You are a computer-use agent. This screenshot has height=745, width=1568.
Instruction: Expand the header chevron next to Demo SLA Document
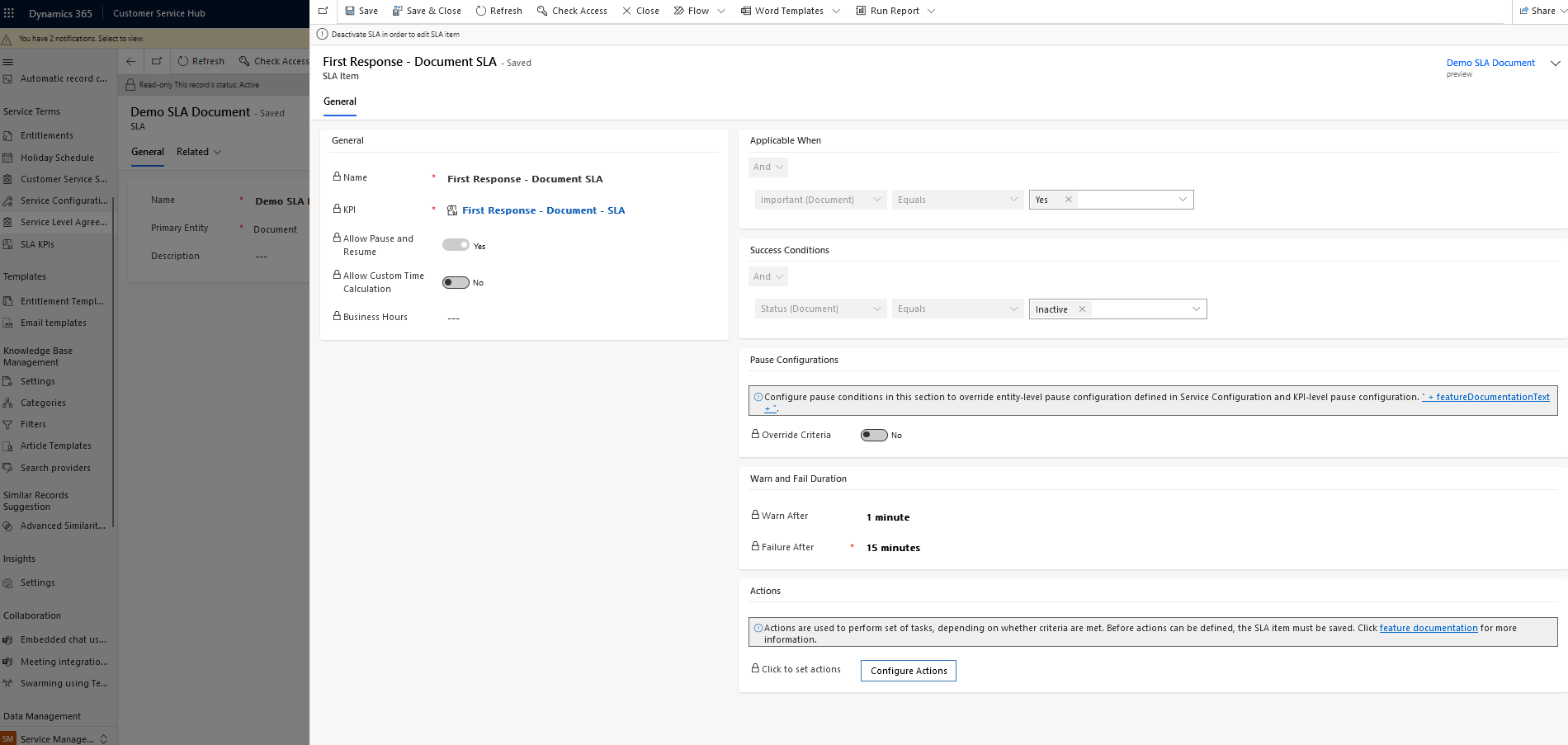(1556, 64)
